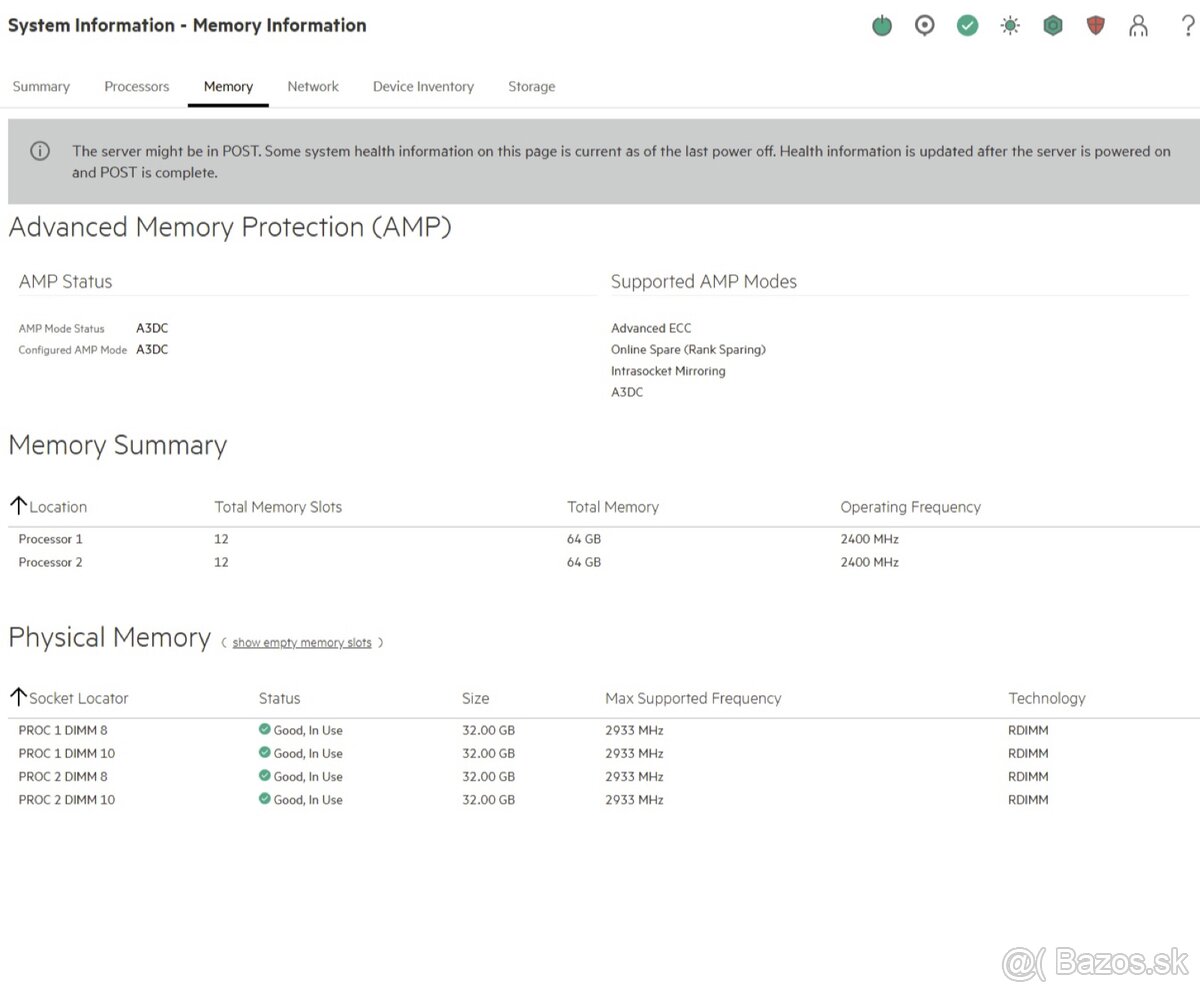1200x992 pixels.
Task: Switch to the Processors tab
Action: coord(137,87)
